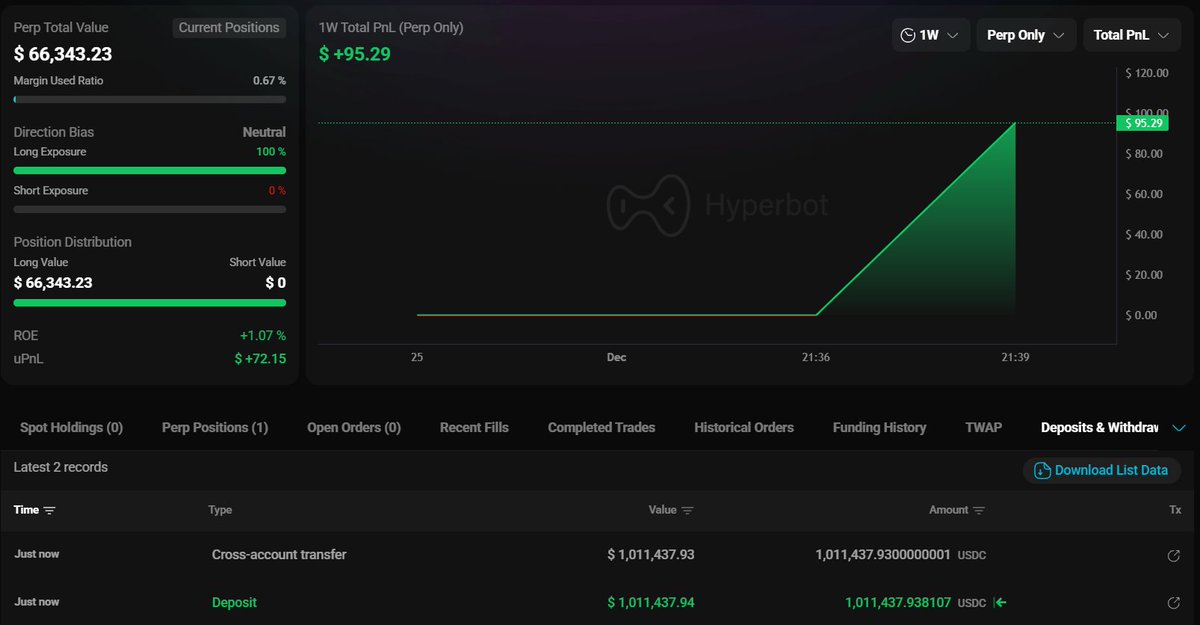Click the Amount column sort icon
Viewport: 1200px width, 625px height.
[x=979, y=510]
